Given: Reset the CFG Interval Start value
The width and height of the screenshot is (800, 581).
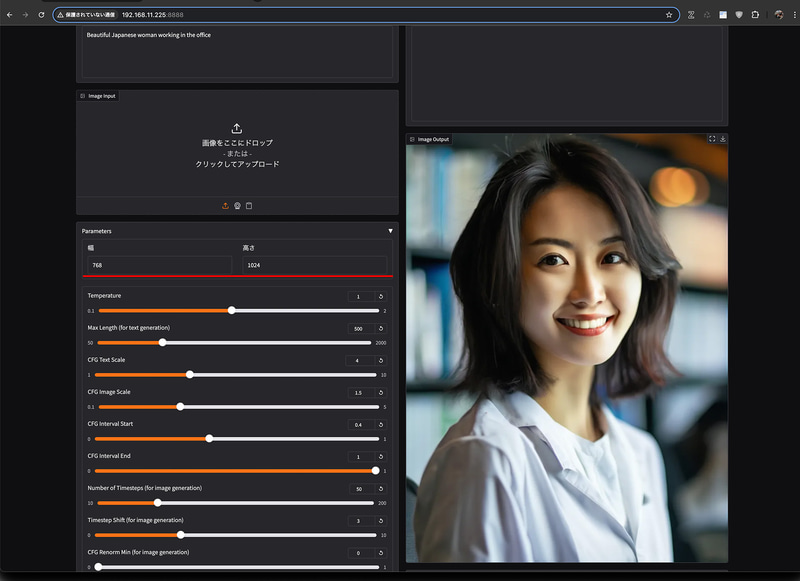Looking at the screenshot, I should tap(381, 424).
